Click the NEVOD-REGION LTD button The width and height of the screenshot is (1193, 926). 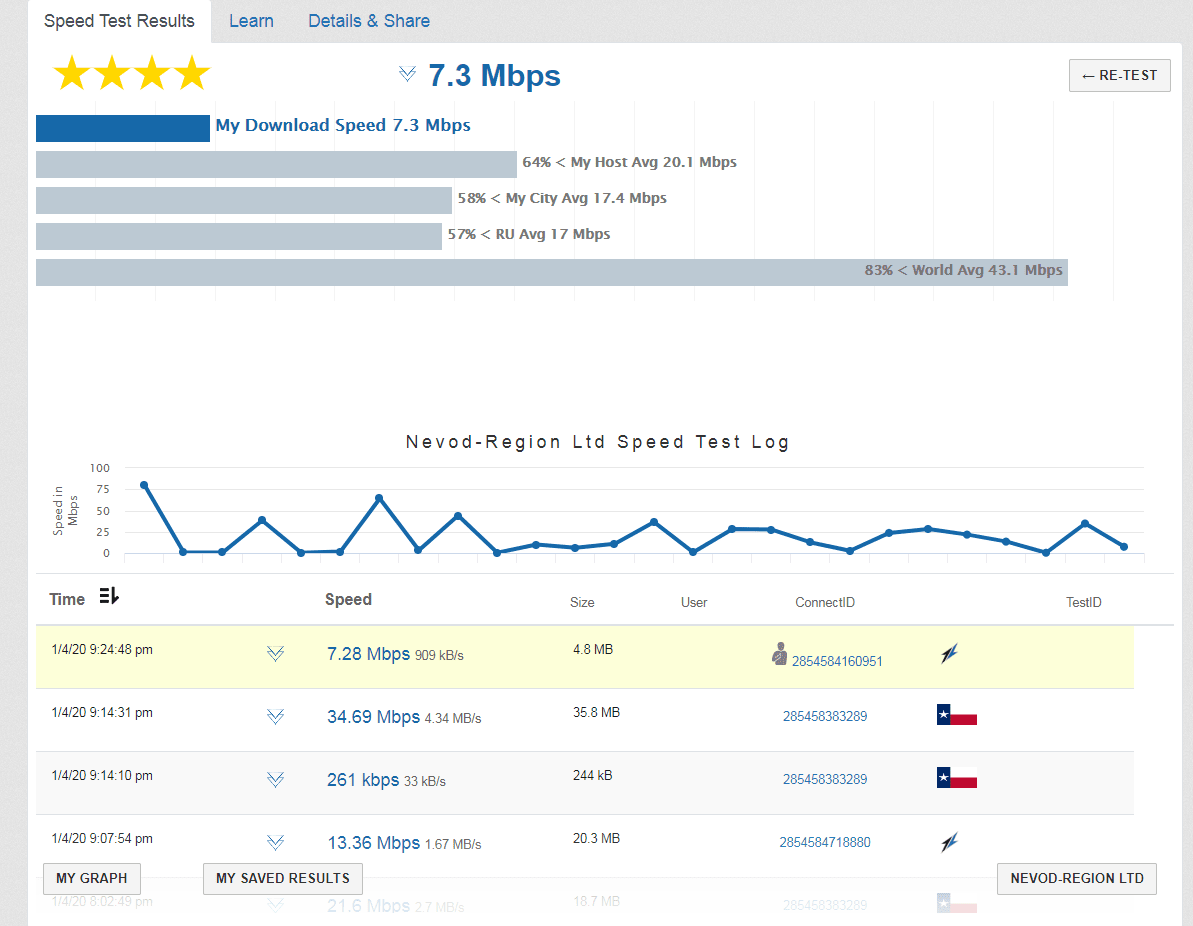pyautogui.click(x=1077, y=879)
